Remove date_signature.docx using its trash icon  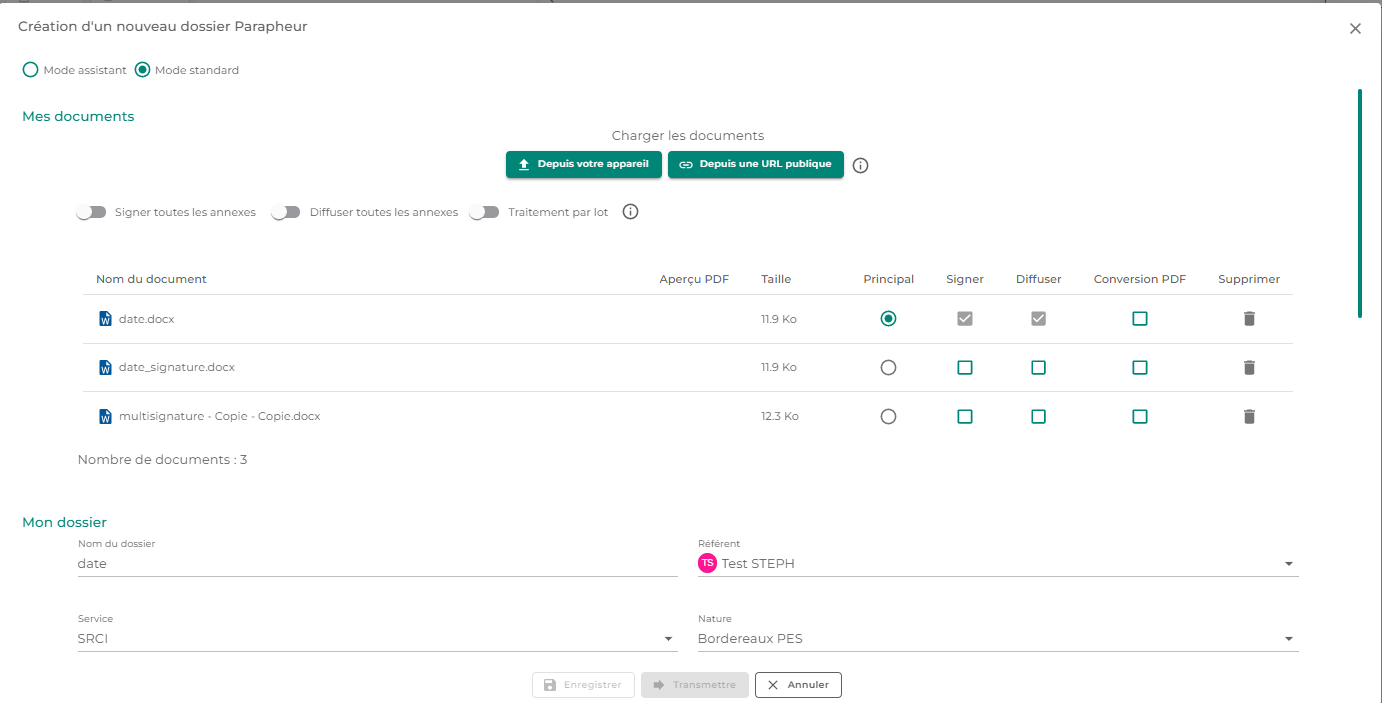coord(1249,367)
